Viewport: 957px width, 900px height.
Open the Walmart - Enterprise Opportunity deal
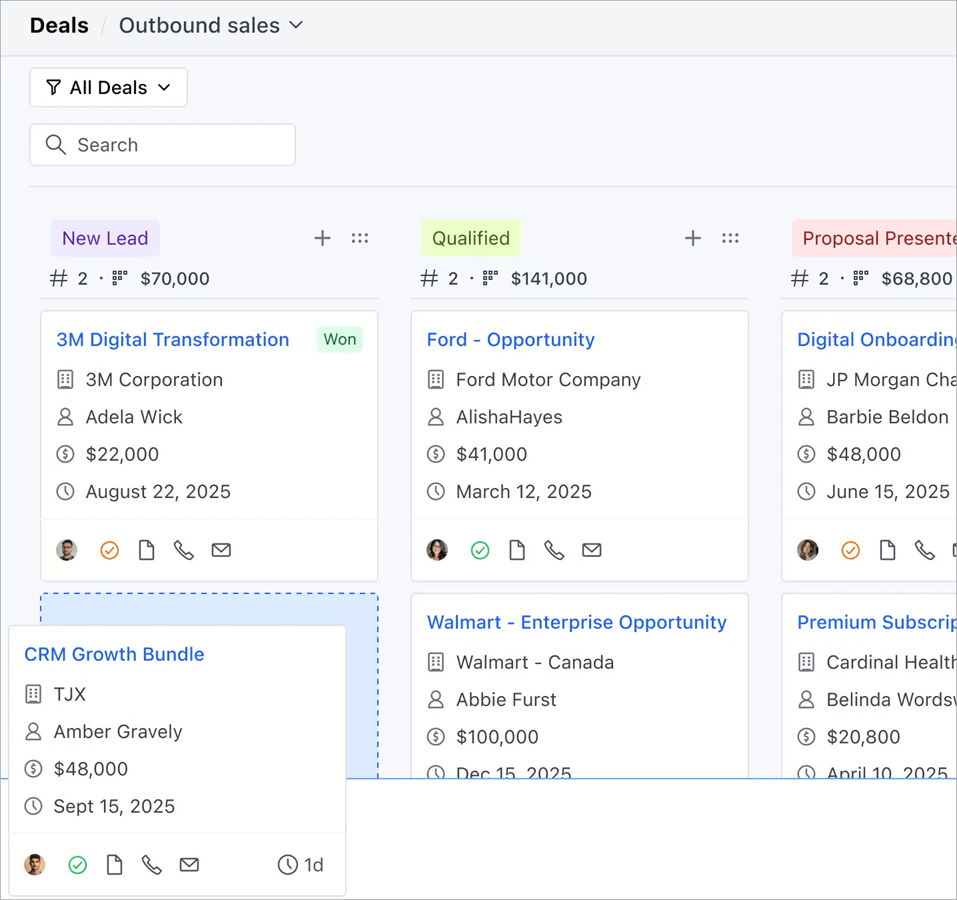(x=579, y=622)
